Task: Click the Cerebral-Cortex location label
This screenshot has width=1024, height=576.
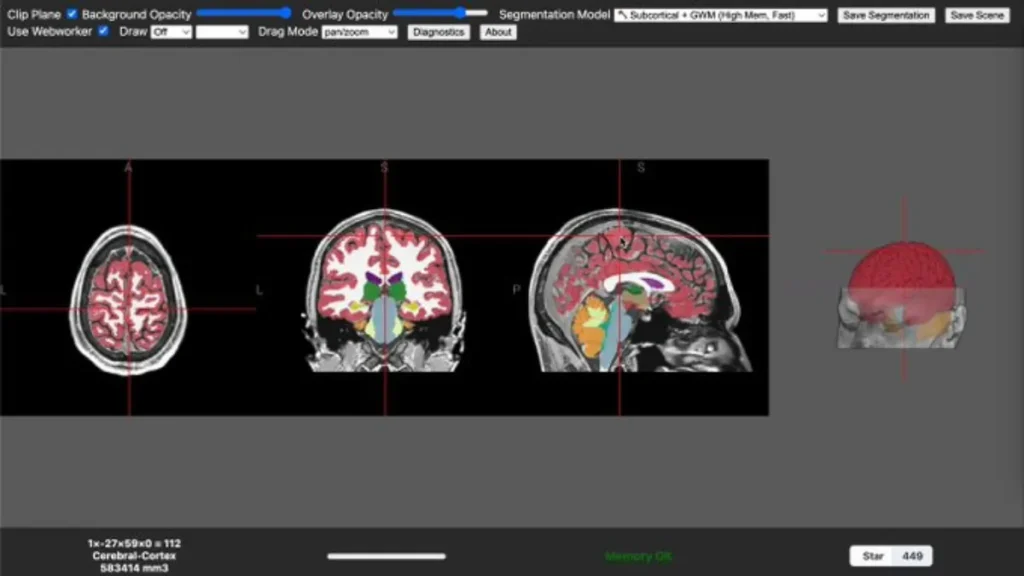Action: tap(134, 555)
